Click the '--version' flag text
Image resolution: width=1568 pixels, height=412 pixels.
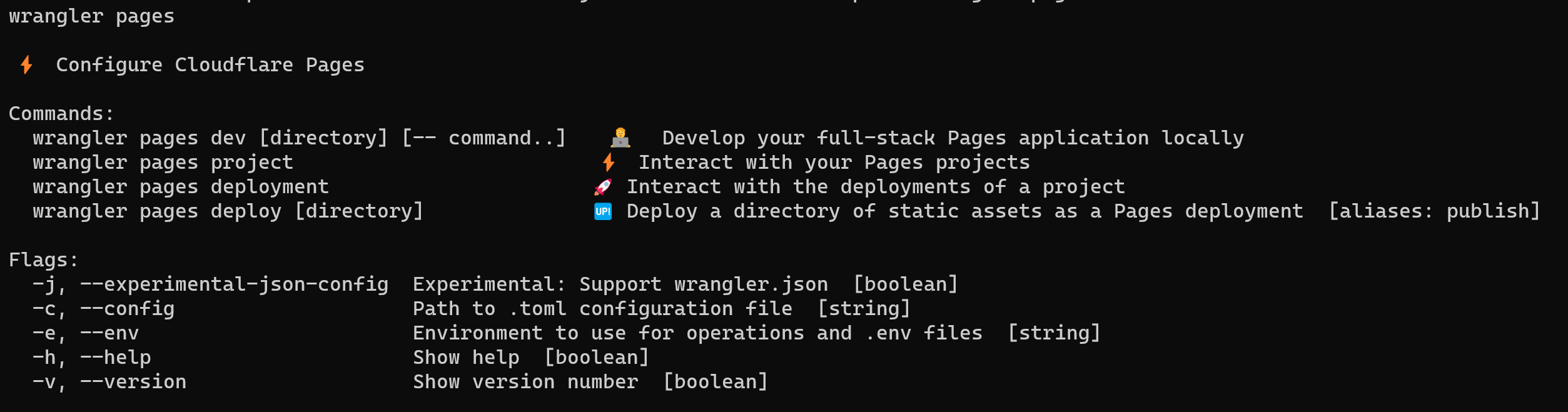(x=133, y=382)
